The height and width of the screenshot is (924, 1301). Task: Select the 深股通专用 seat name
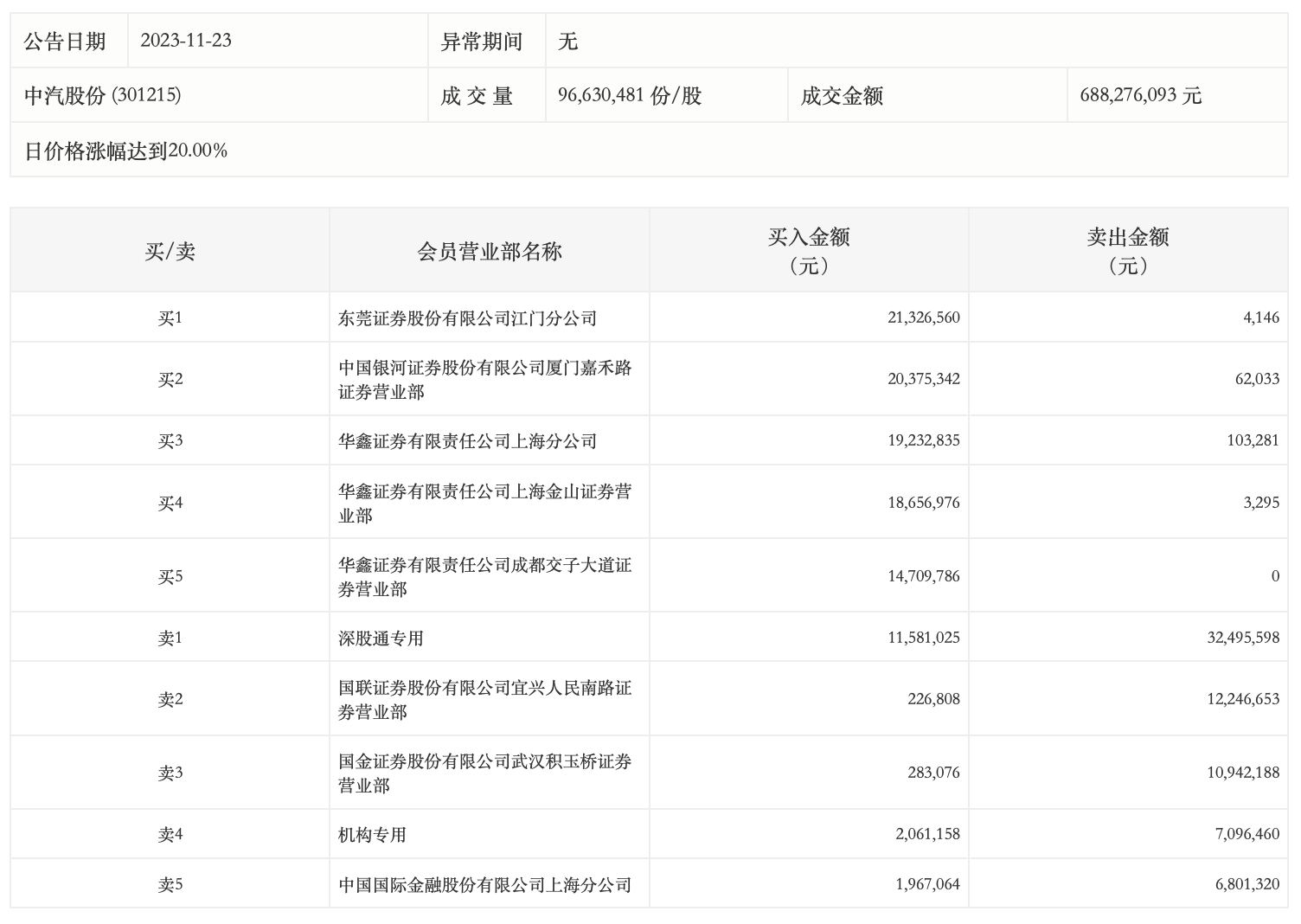pos(381,638)
